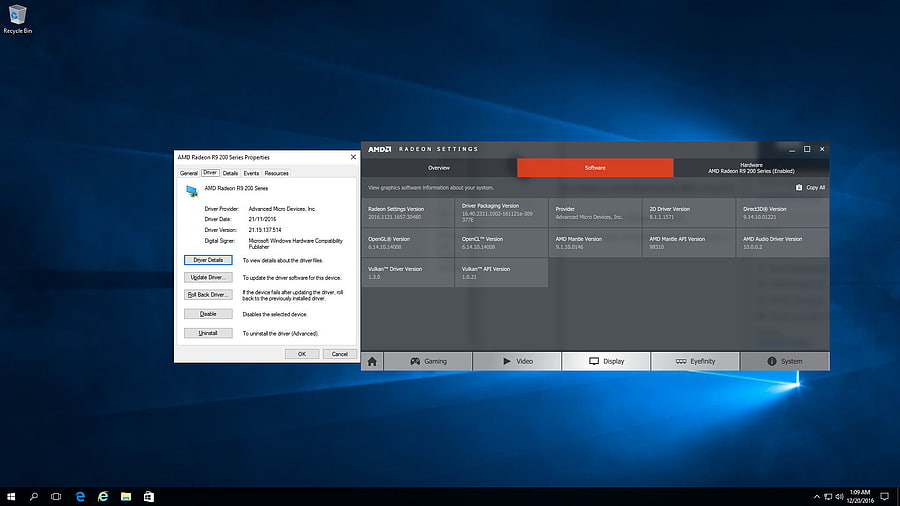This screenshot has width=900, height=506.
Task: Click the volume speaker icon in tray
Action: click(839, 497)
